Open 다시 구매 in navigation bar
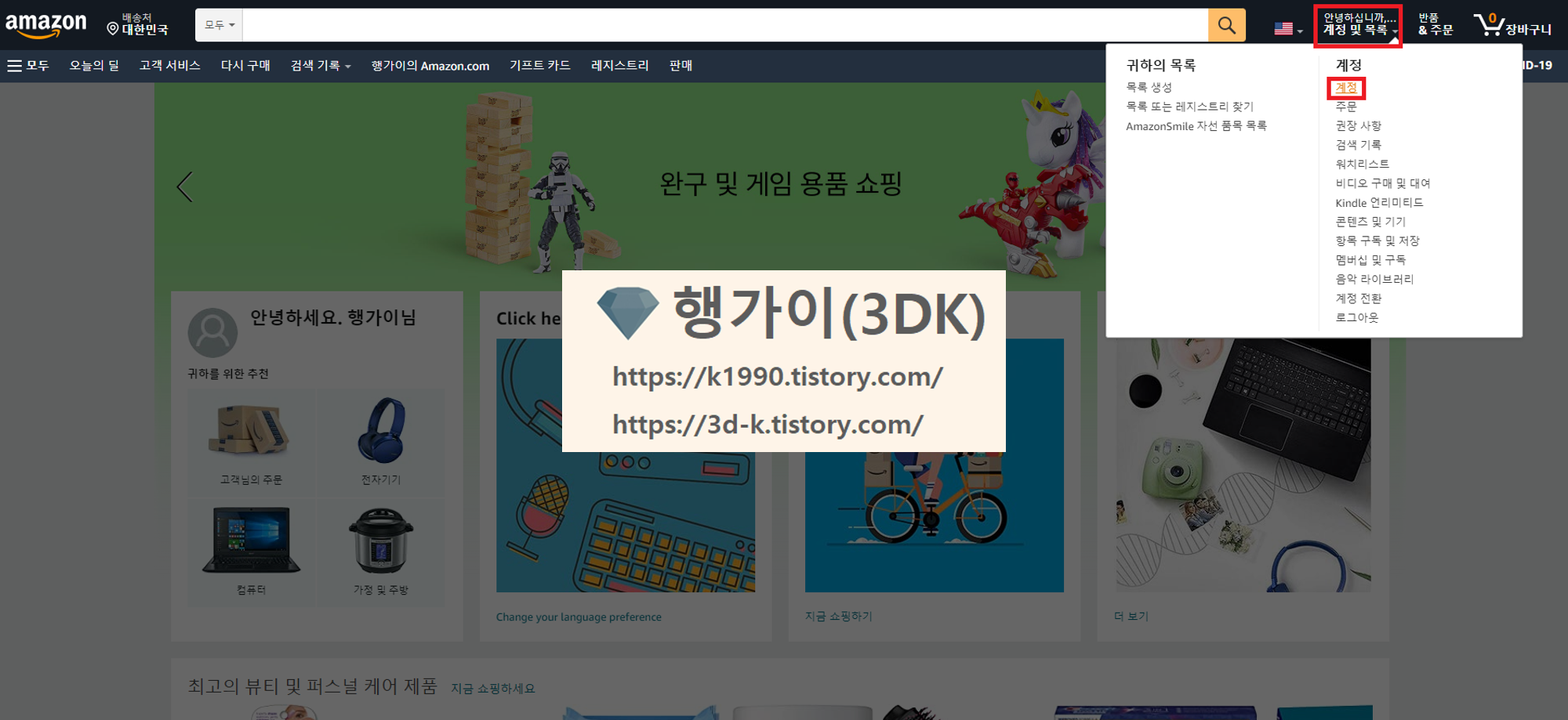This screenshot has width=1568, height=720. [x=245, y=66]
